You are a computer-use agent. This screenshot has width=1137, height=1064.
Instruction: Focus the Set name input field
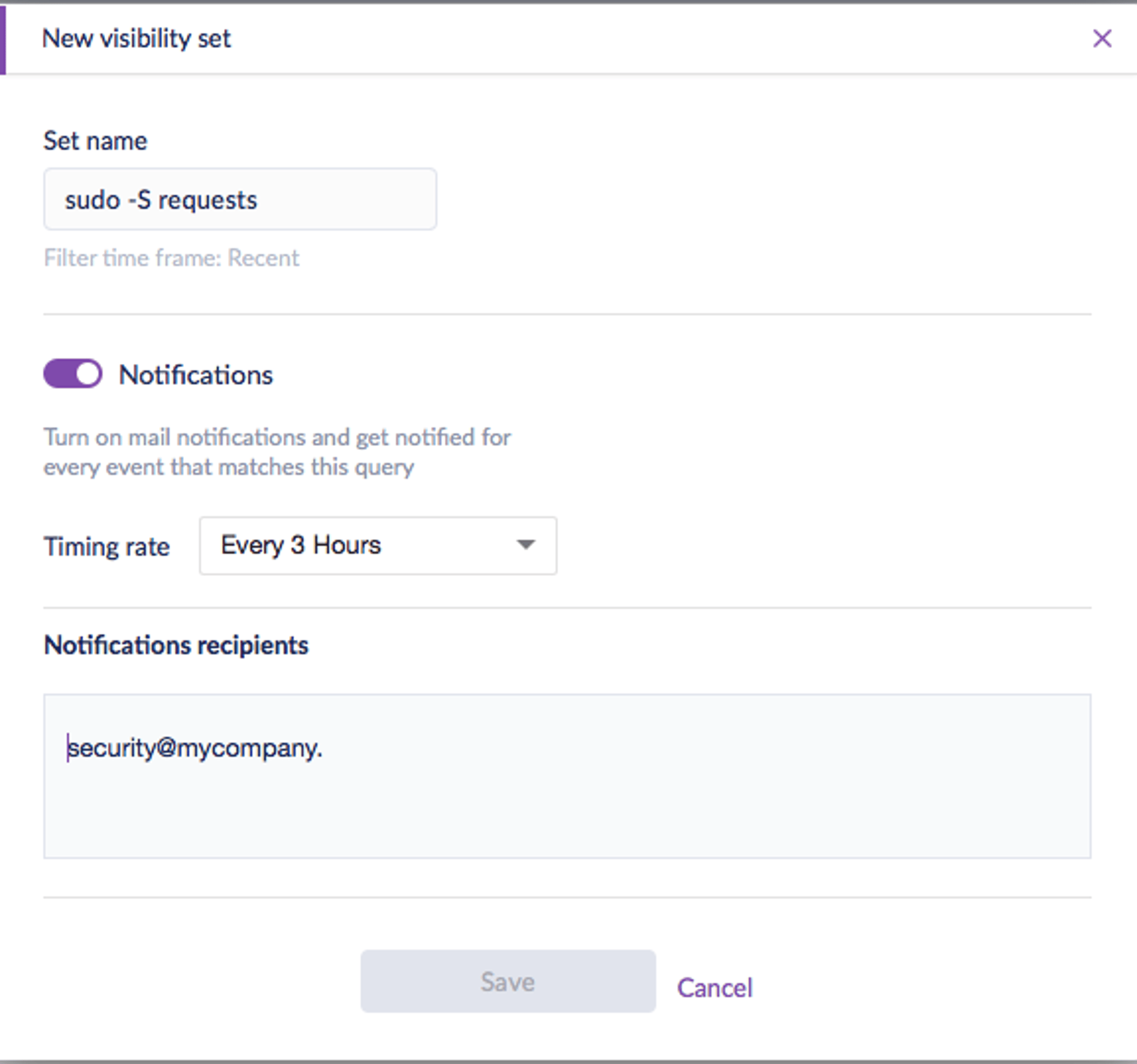(x=240, y=199)
